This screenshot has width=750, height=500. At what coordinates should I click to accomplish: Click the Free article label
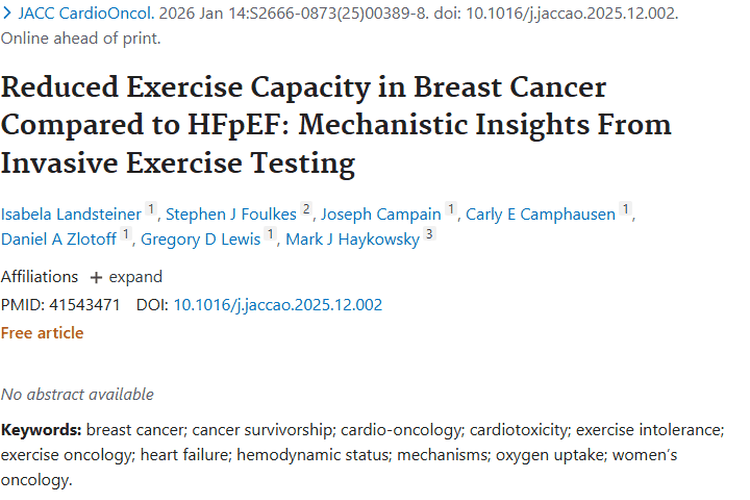pos(42,333)
